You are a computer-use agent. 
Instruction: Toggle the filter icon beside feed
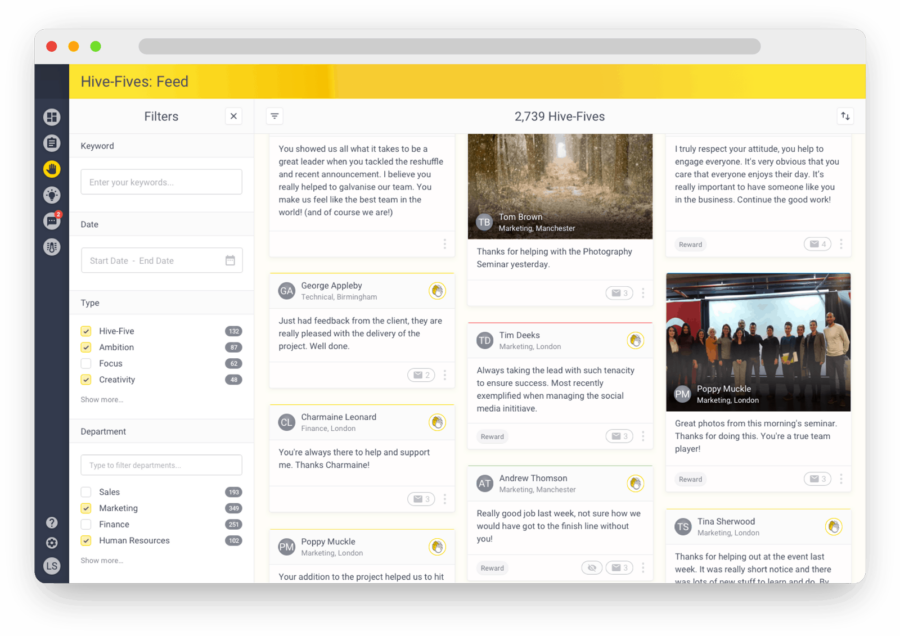(275, 116)
